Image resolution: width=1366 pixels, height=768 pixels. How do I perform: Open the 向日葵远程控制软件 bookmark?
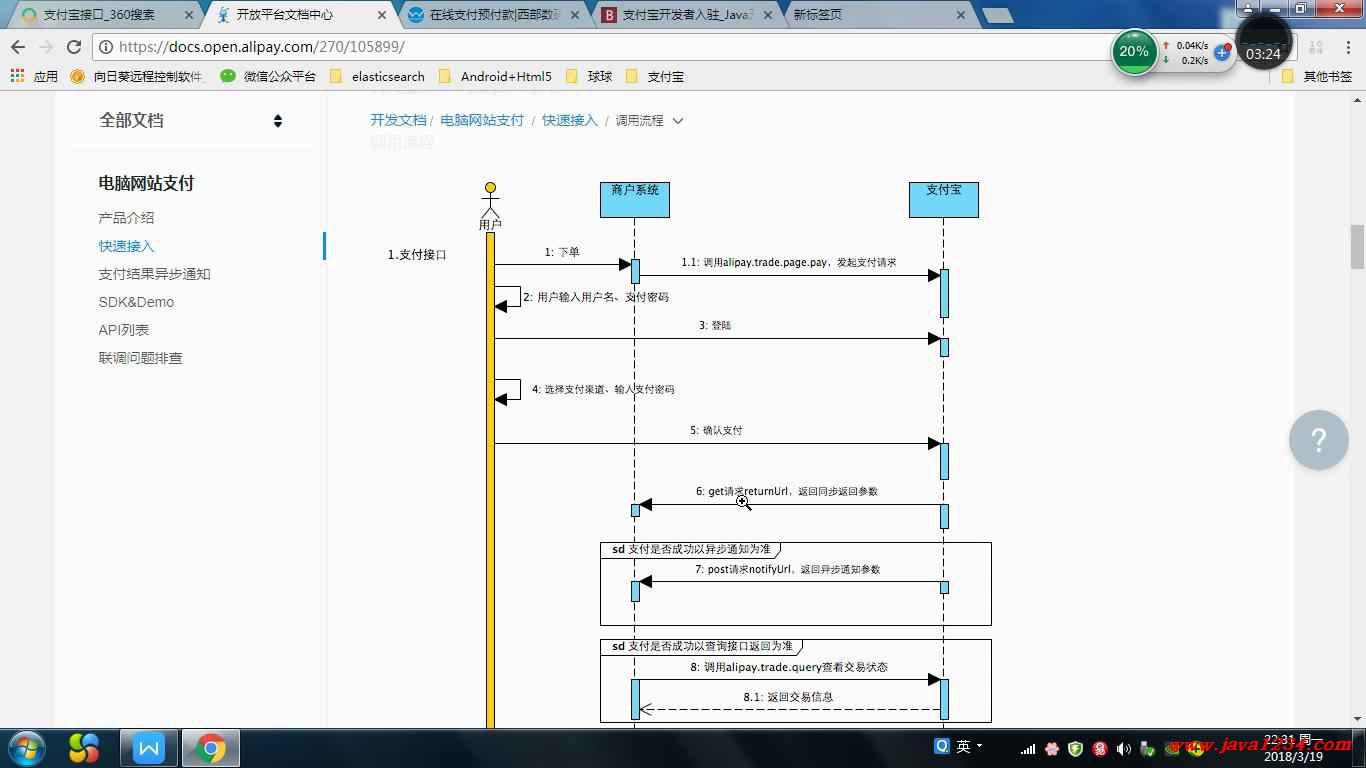coord(137,76)
